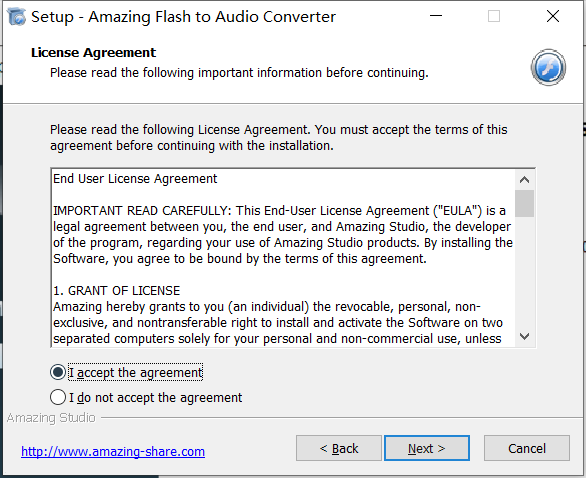The height and width of the screenshot is (478, 586).
Task: Click the scroll down arrow in license box
Action: click(x=524, y=336)
